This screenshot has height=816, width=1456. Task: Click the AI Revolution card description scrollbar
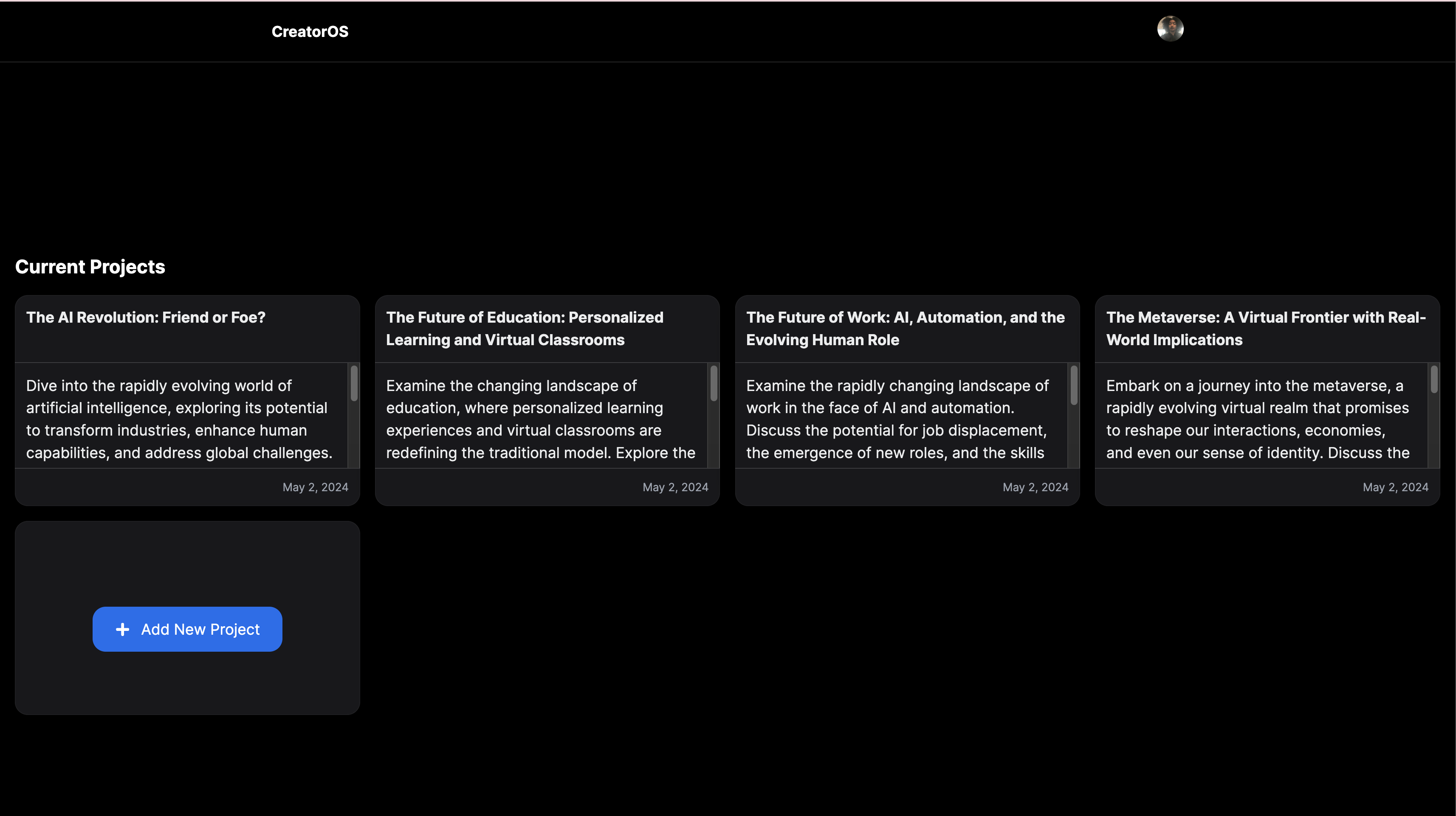(x=354, y=384)
